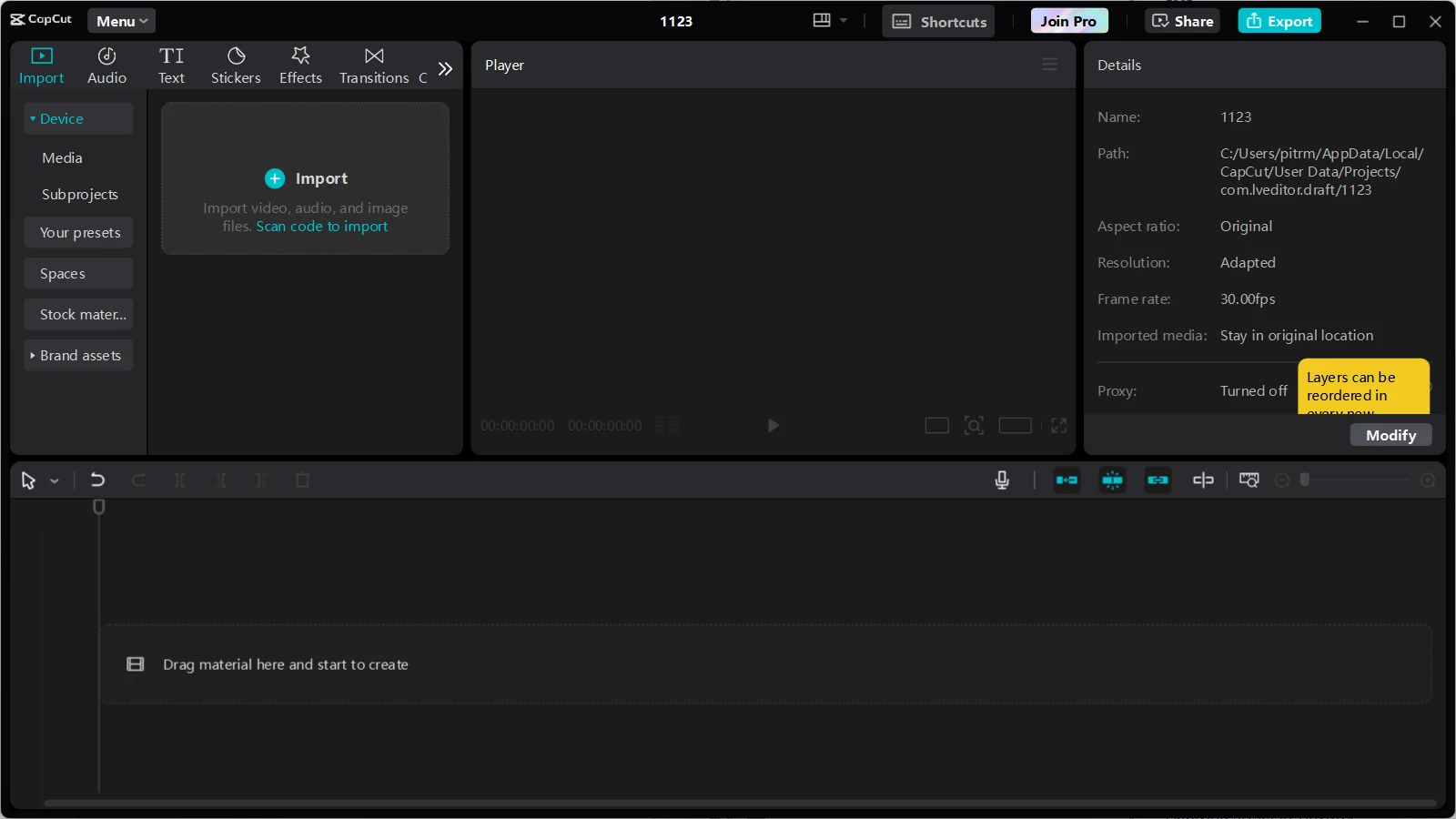Open the player aspect ratio button

point(1015,425)
